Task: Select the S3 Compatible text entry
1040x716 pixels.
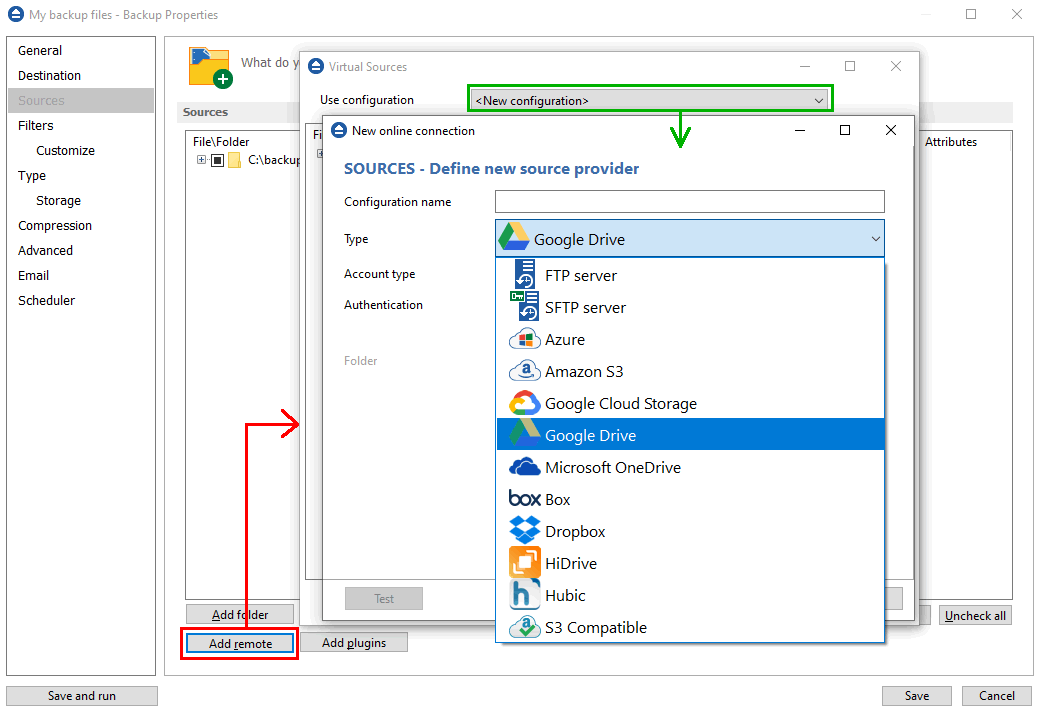Action: (x=596, y=627)
